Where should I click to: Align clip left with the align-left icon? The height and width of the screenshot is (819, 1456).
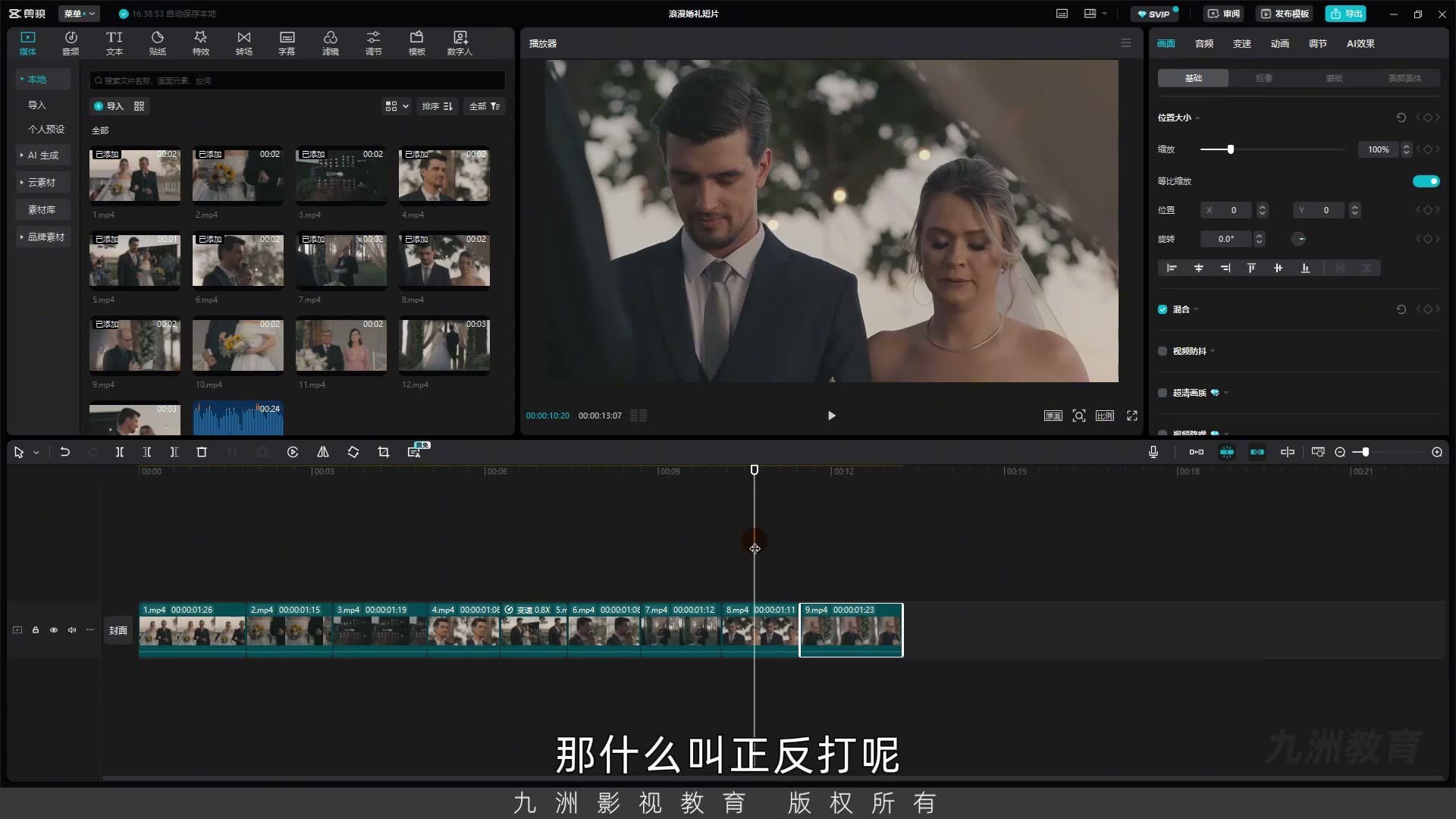pos(1172,268)
